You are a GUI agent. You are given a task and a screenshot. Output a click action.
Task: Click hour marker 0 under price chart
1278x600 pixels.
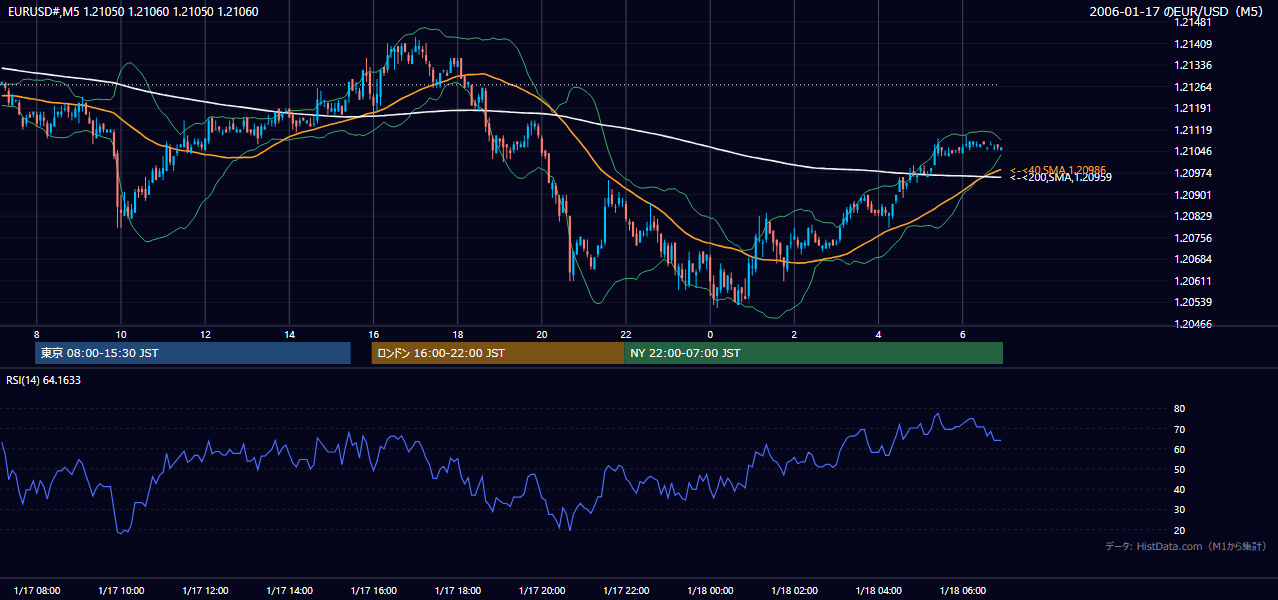click(x=710, y=334)
